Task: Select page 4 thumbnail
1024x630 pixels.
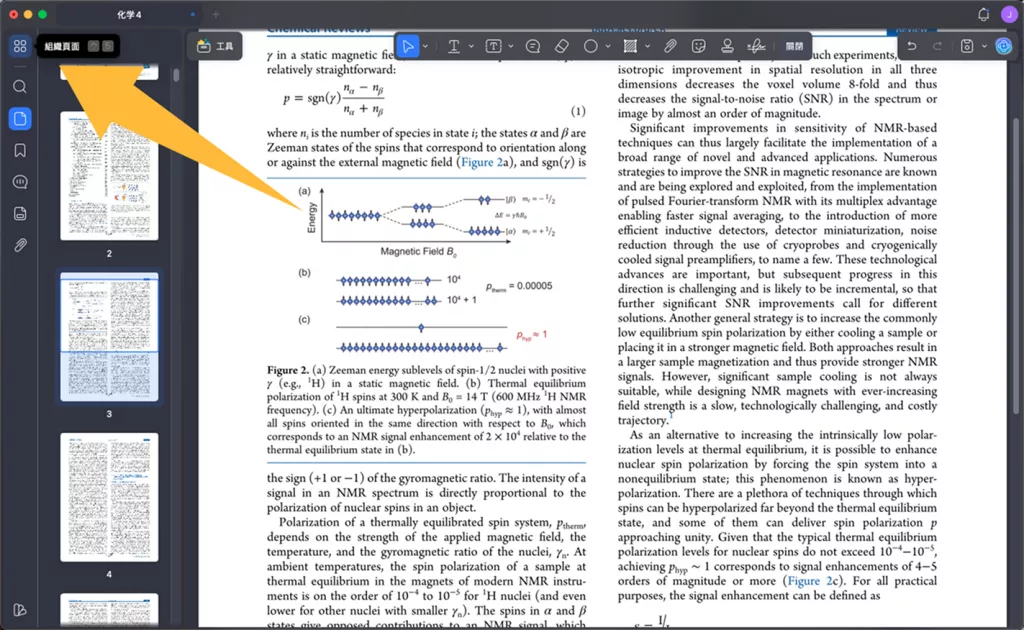Action: pos(109,497)
